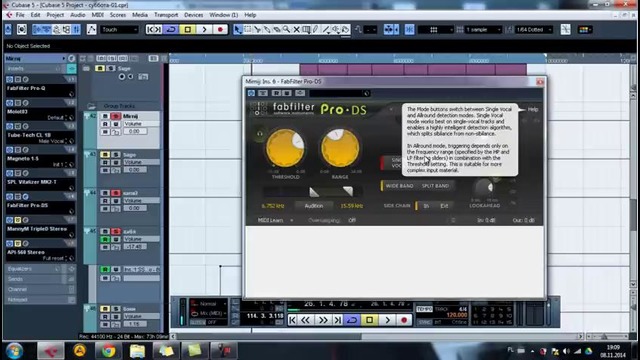
Task: Click the MannyM TripleD Stereo insert
Action: pos(40,231)
